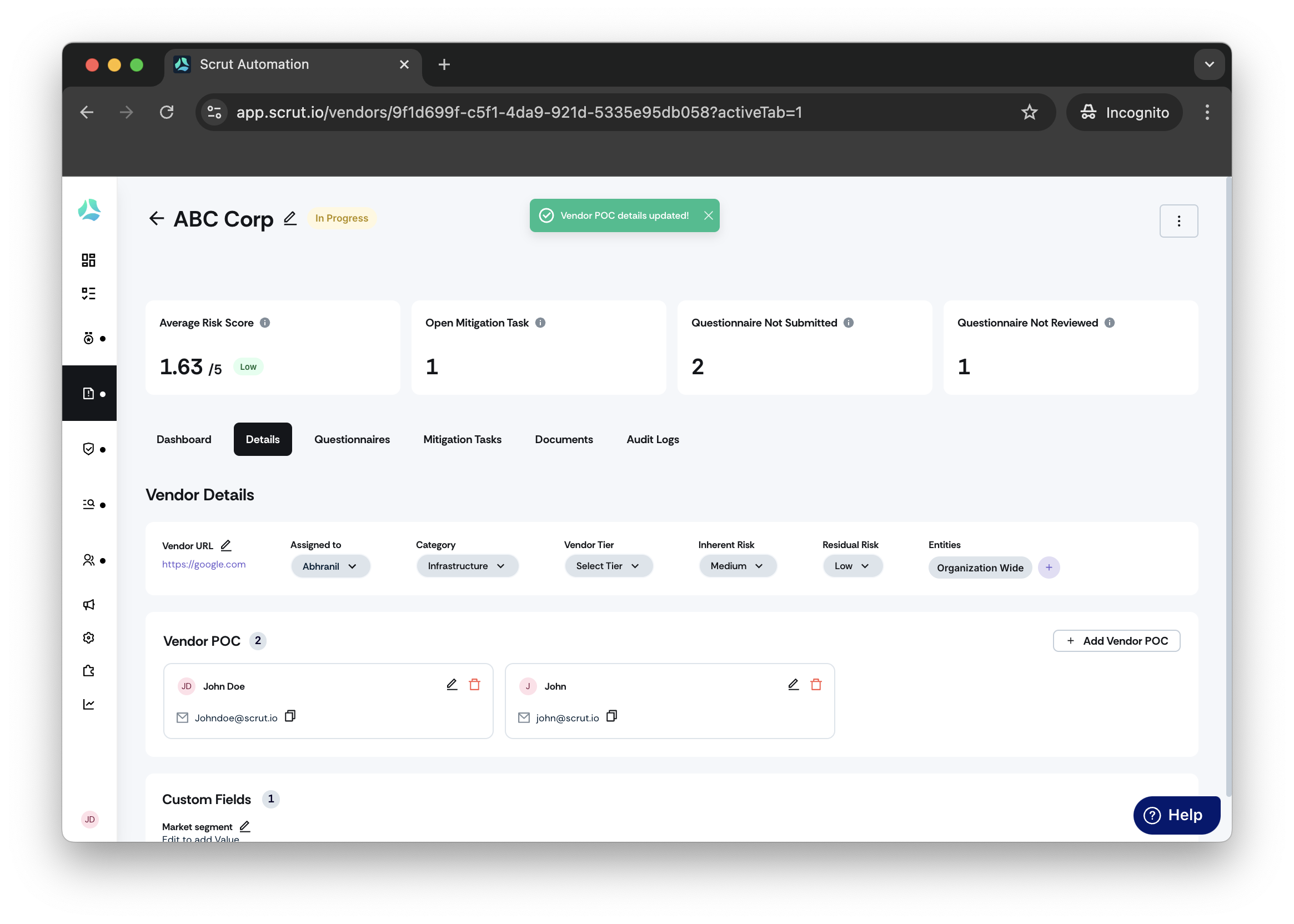The width and height of the screenshot is (1294, 924).
Task: Change the Inherent Risk Medium dropdown
Action: [x=737, y=565]
